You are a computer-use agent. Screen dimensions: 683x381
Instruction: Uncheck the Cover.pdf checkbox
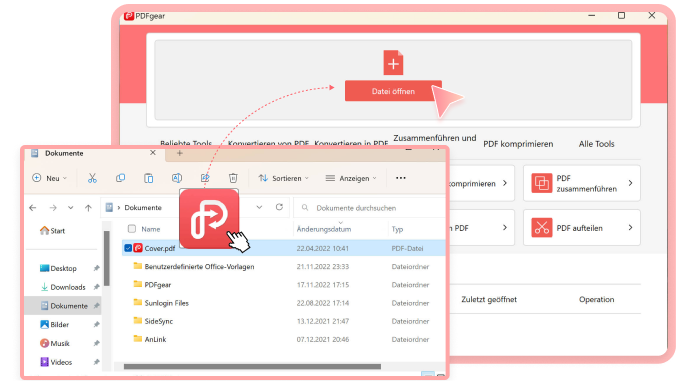pyautogui.click(x=128, y=248)
